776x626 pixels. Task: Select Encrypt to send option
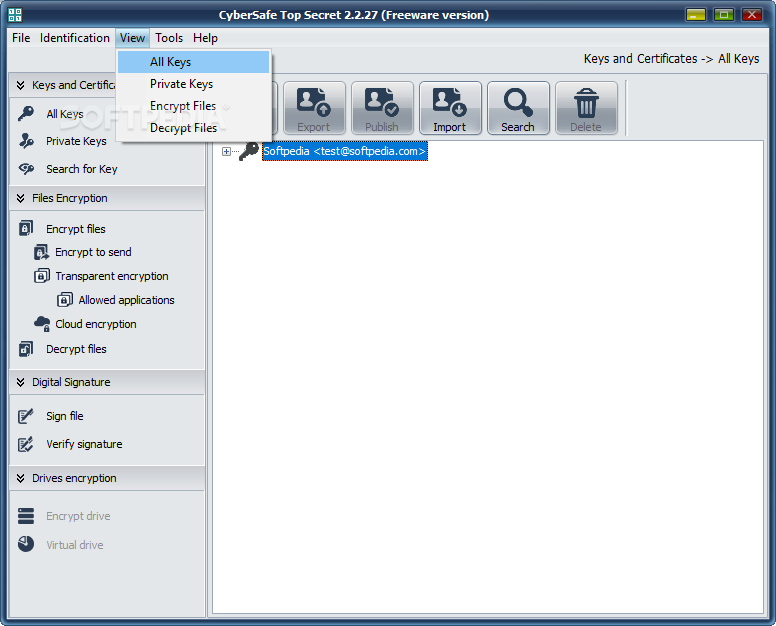(93, 252)
